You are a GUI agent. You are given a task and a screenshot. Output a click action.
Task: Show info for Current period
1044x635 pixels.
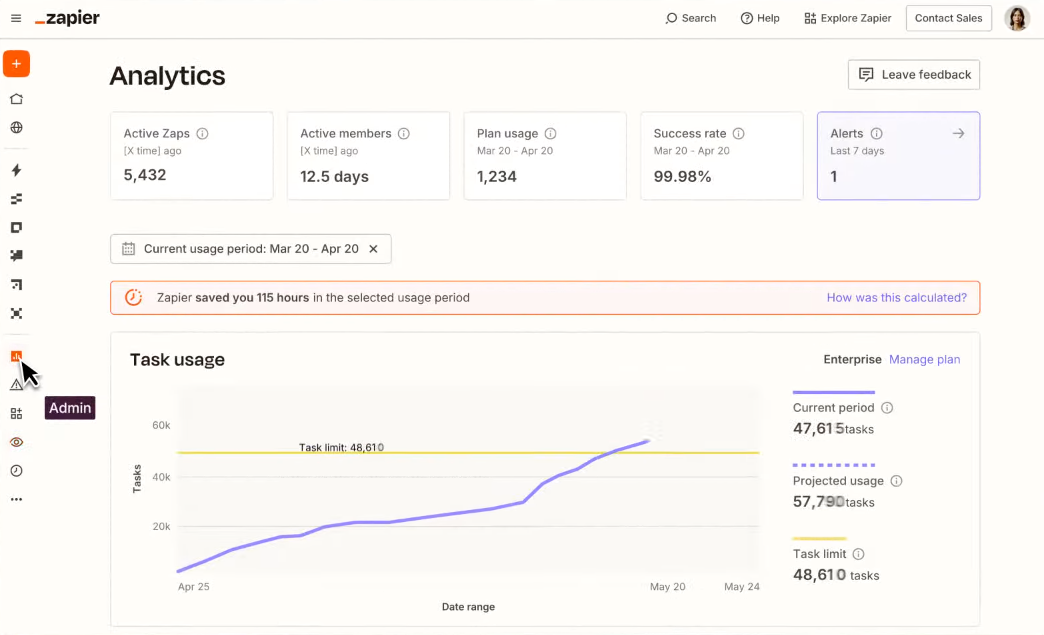887,407
